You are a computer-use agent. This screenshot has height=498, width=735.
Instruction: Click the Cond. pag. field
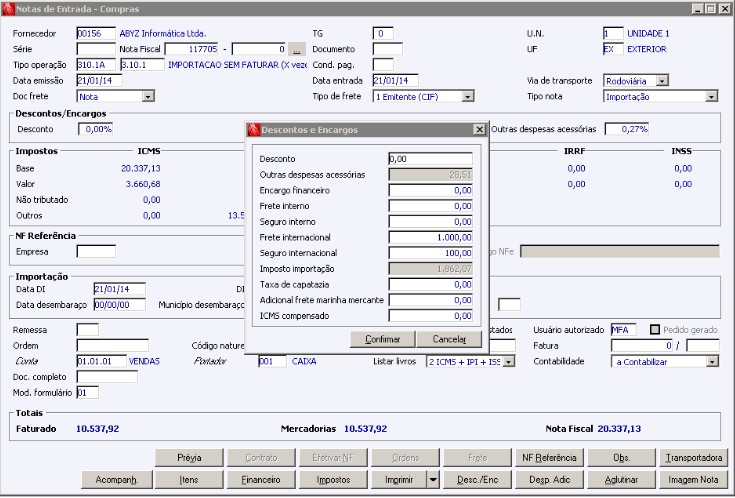click(x=383, y=65)
